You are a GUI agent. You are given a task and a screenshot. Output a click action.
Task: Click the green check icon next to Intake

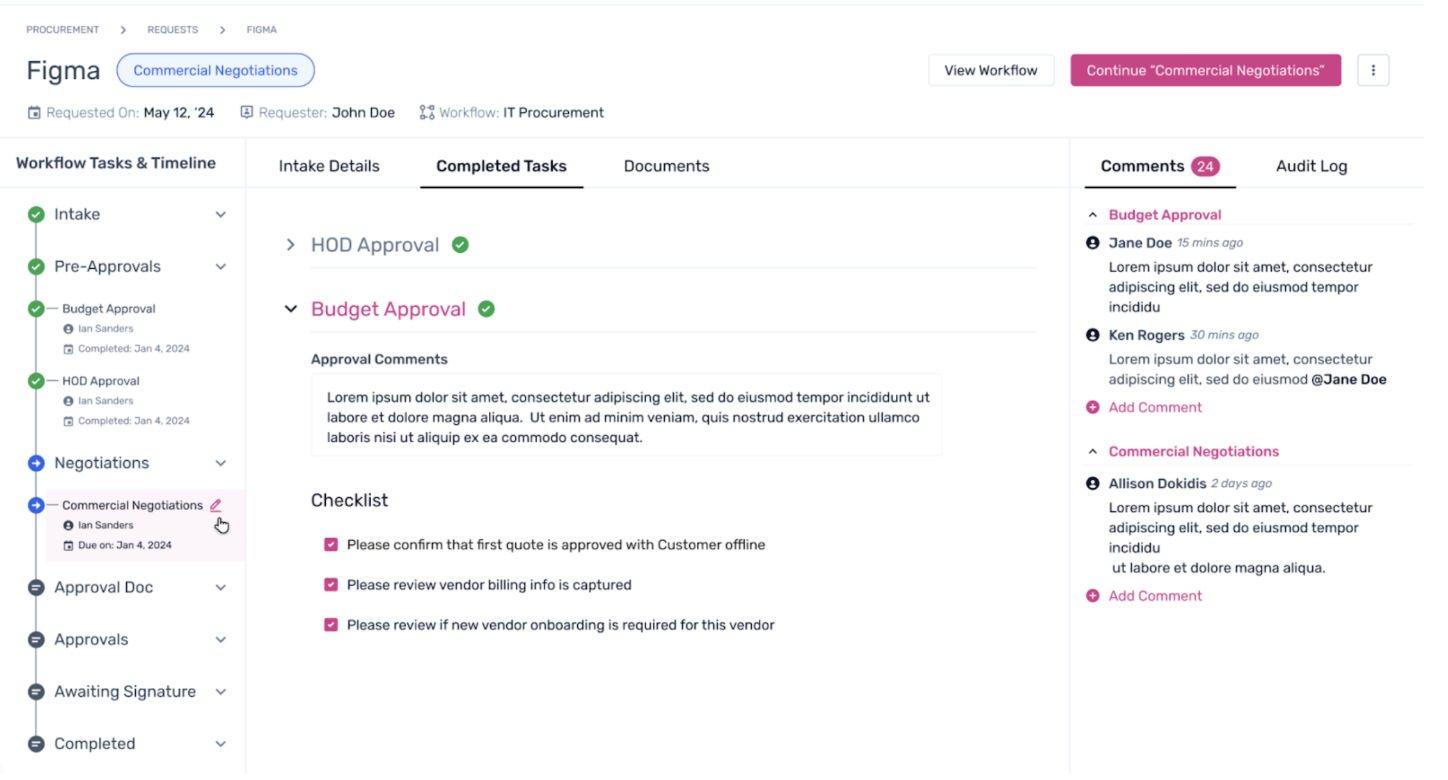pyautogui.click(x=36, y=214)
